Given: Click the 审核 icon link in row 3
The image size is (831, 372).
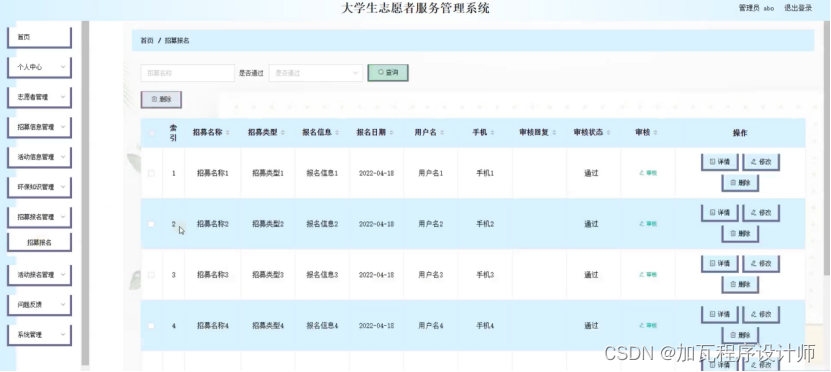Looking at the screenshot, I should 648,275.
